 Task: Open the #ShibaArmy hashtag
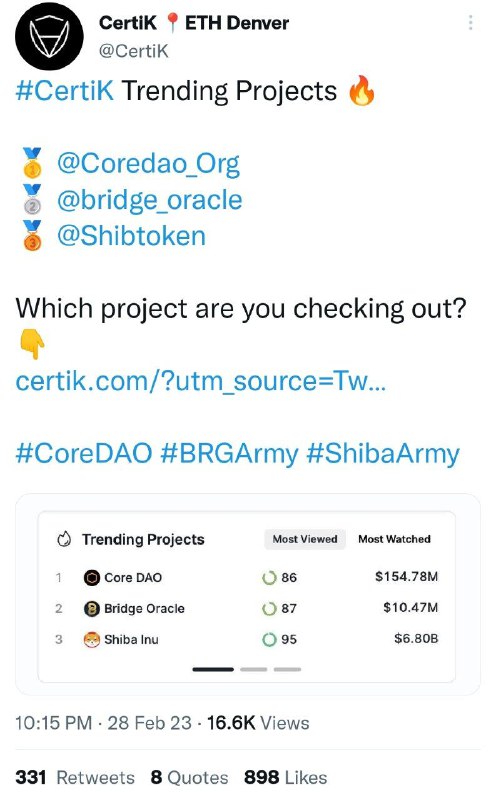383,454
